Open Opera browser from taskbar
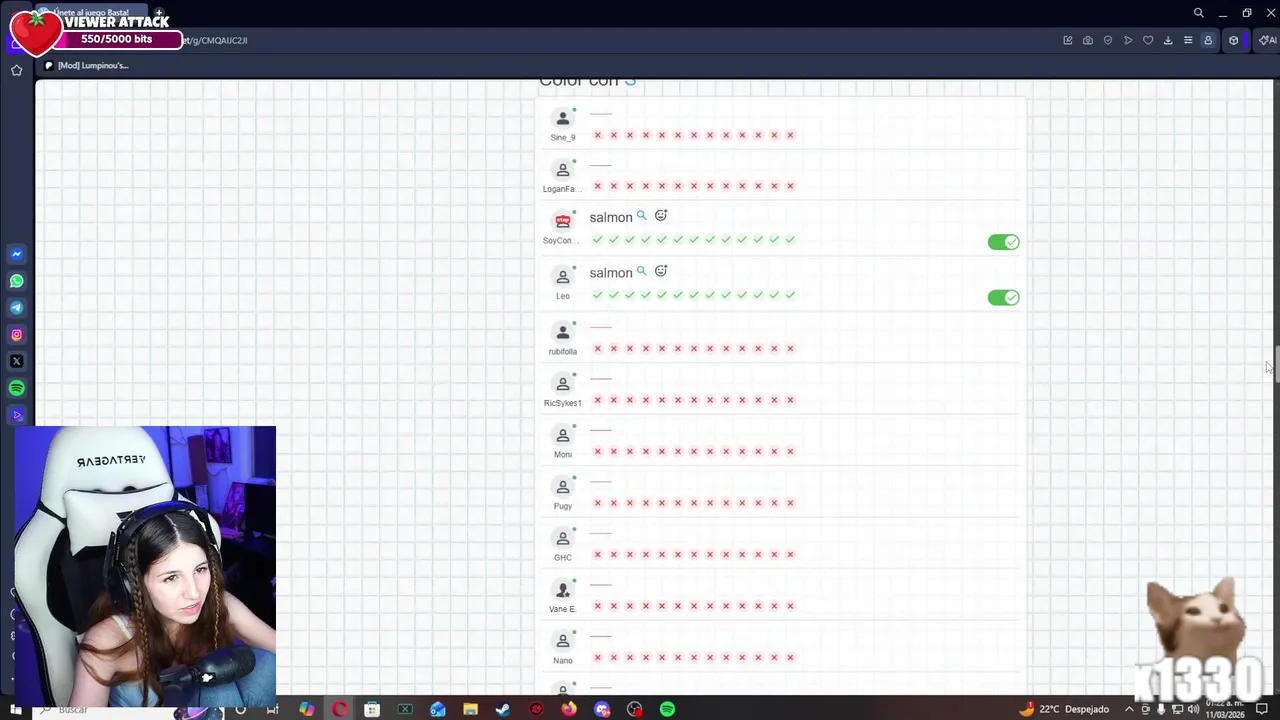 click(x=340, y=710)
